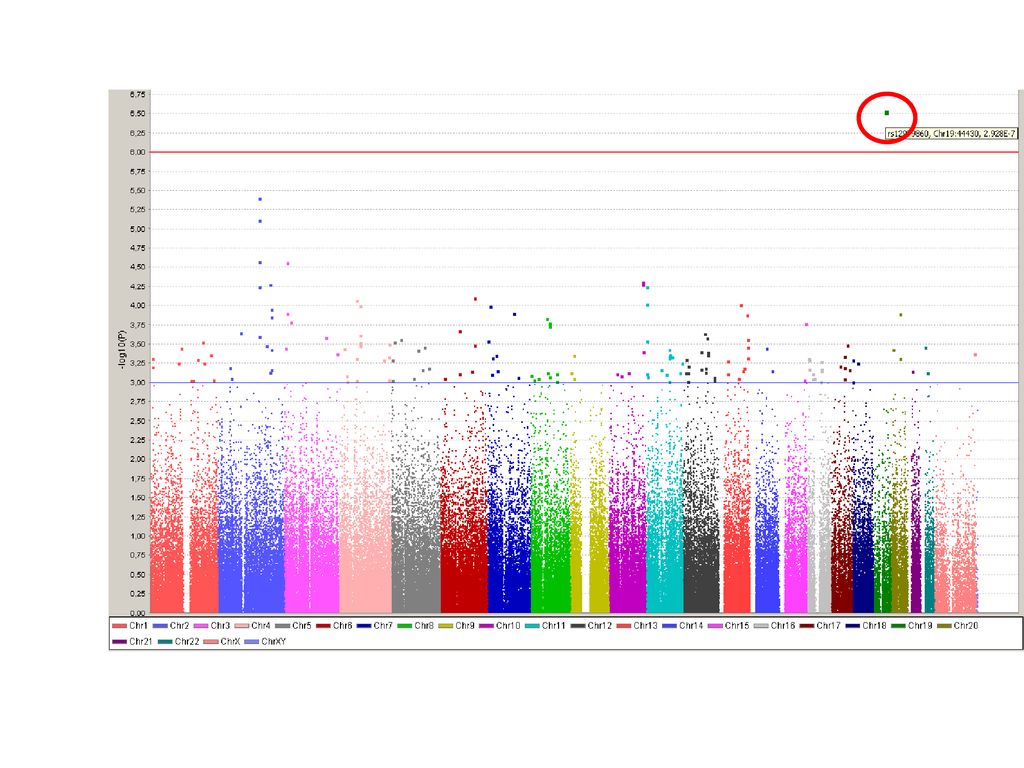Image resolution: width=1024 pixels, height=768 pixels.
Task: Click the 3.00 y-axis tick label
Action: 137,383
